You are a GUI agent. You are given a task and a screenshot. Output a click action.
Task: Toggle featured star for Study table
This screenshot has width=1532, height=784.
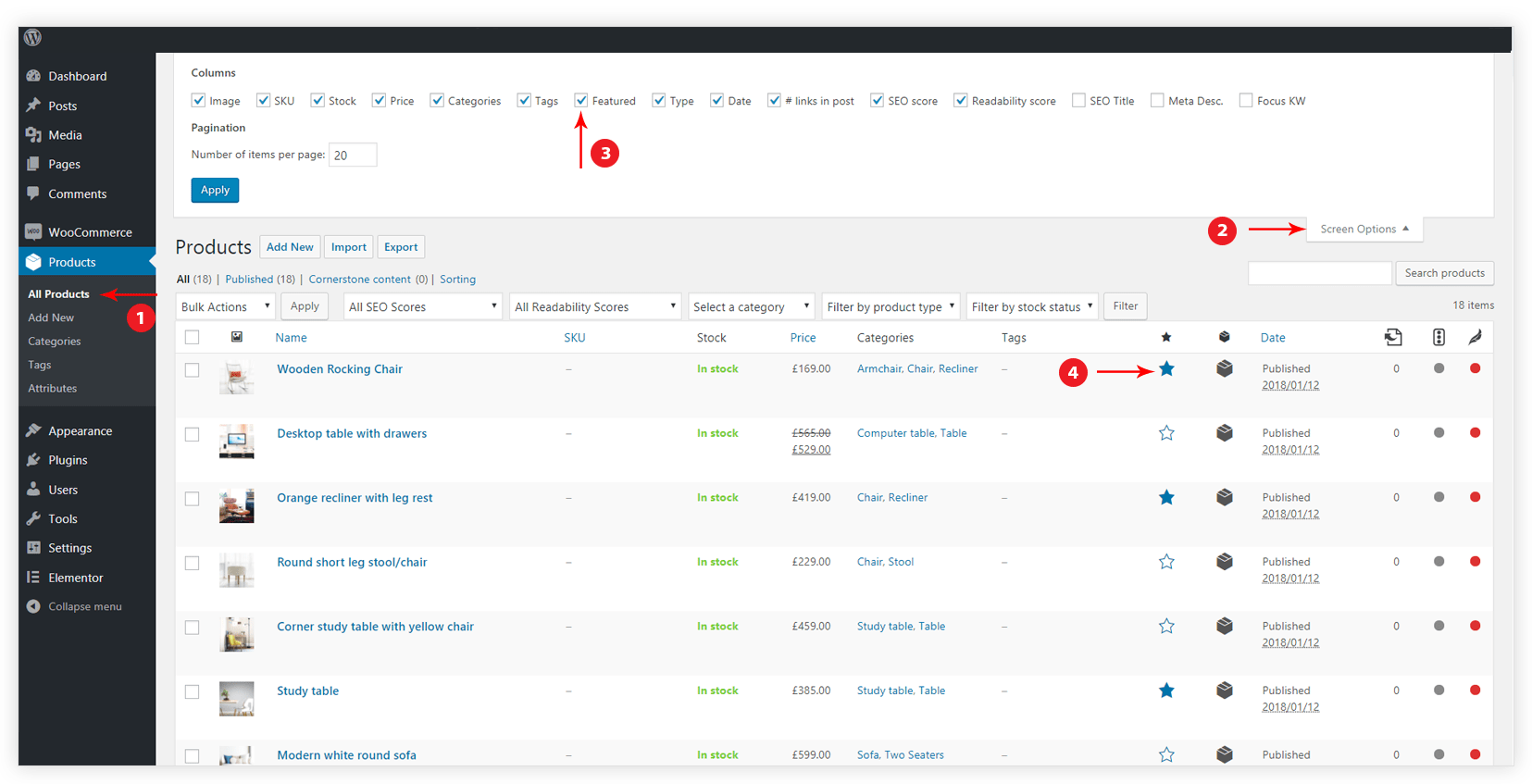(1166, 691)
